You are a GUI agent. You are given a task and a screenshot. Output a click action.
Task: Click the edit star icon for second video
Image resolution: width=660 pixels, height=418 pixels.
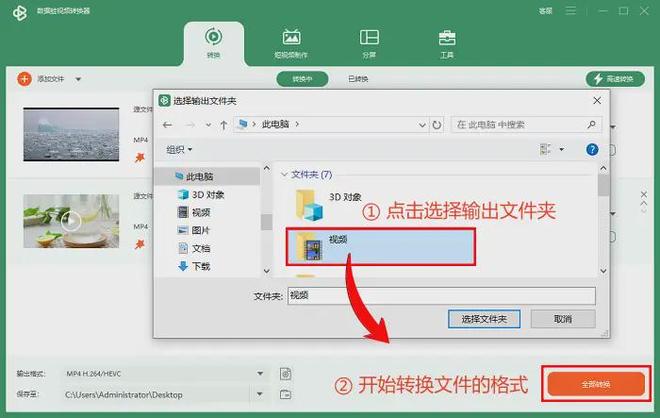(139, 244)
